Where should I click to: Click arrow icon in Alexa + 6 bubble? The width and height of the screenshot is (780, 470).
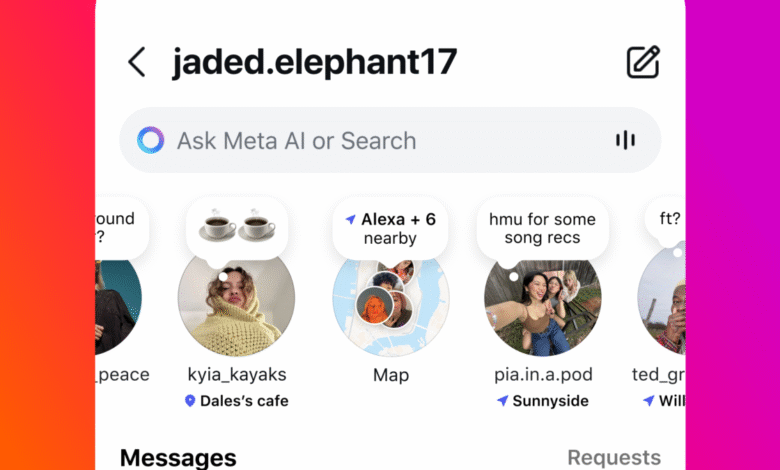[x=351, y=219]
